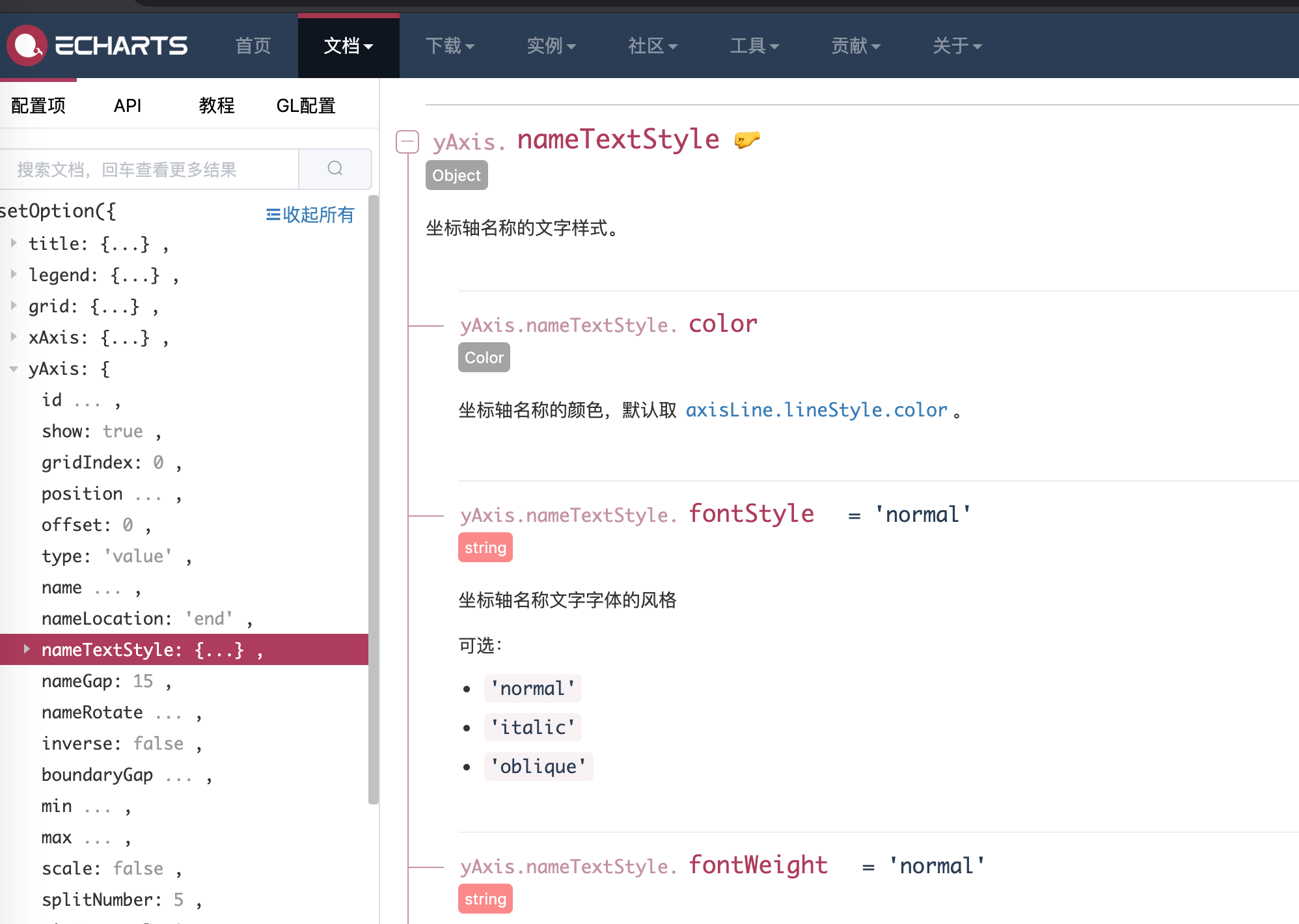Switch to the API tab
The height and width of the screenshot is (924, 1299).
coord(128,105)
